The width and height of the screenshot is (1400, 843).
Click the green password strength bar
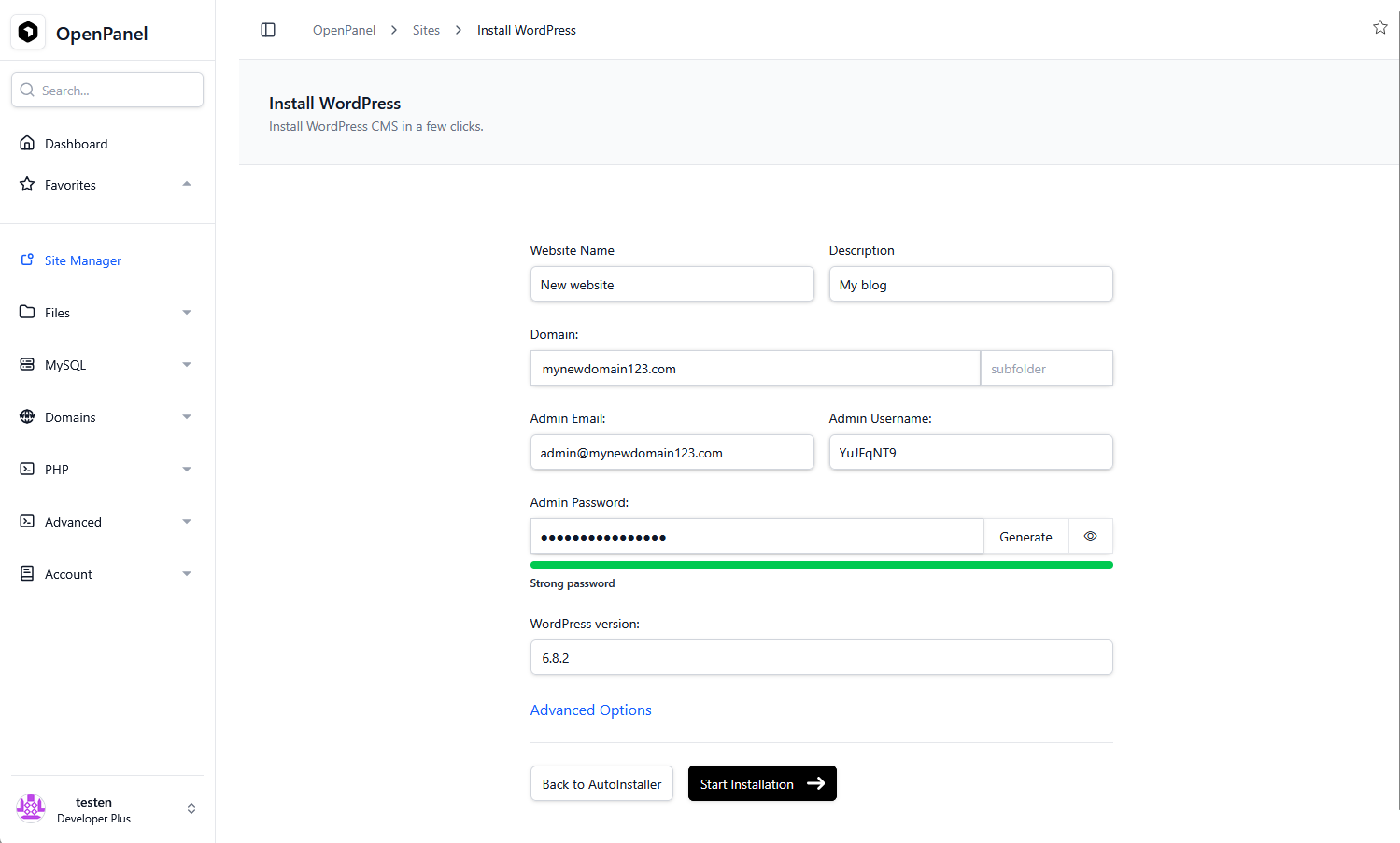tap(821, 565)
